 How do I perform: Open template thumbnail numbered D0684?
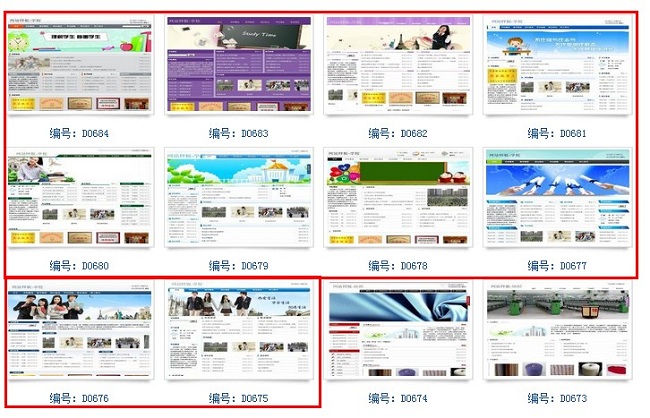[80, 67]
